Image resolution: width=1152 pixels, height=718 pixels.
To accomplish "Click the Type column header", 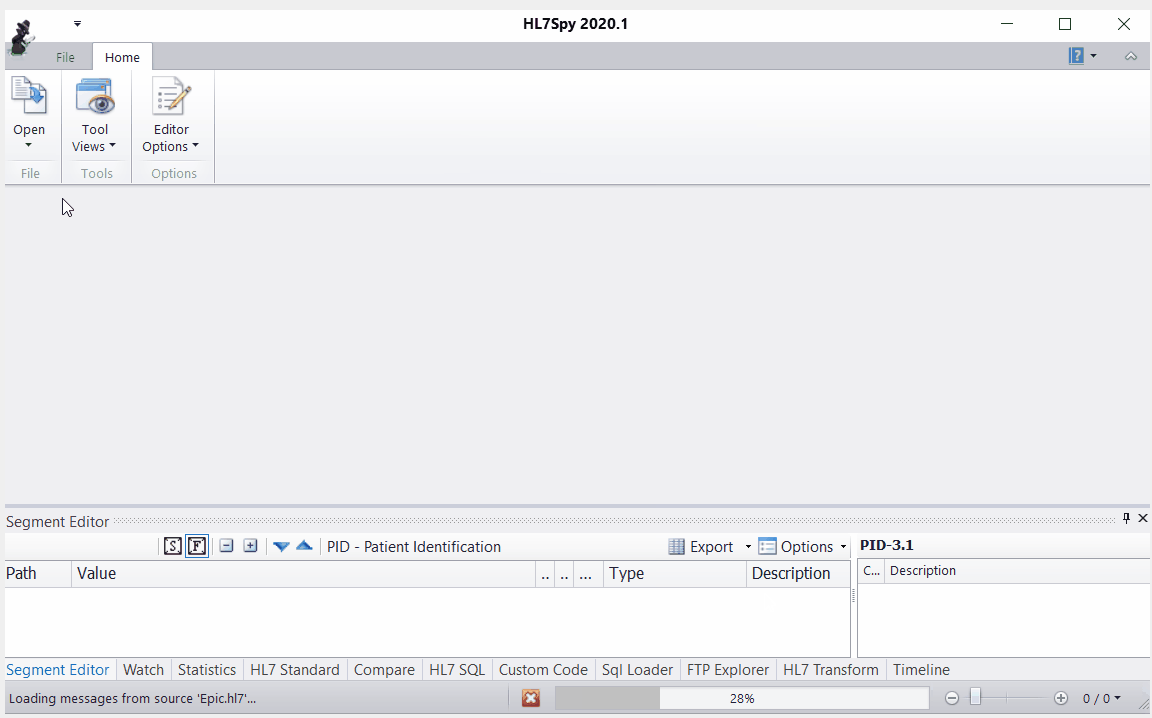I will coord(674,573).
